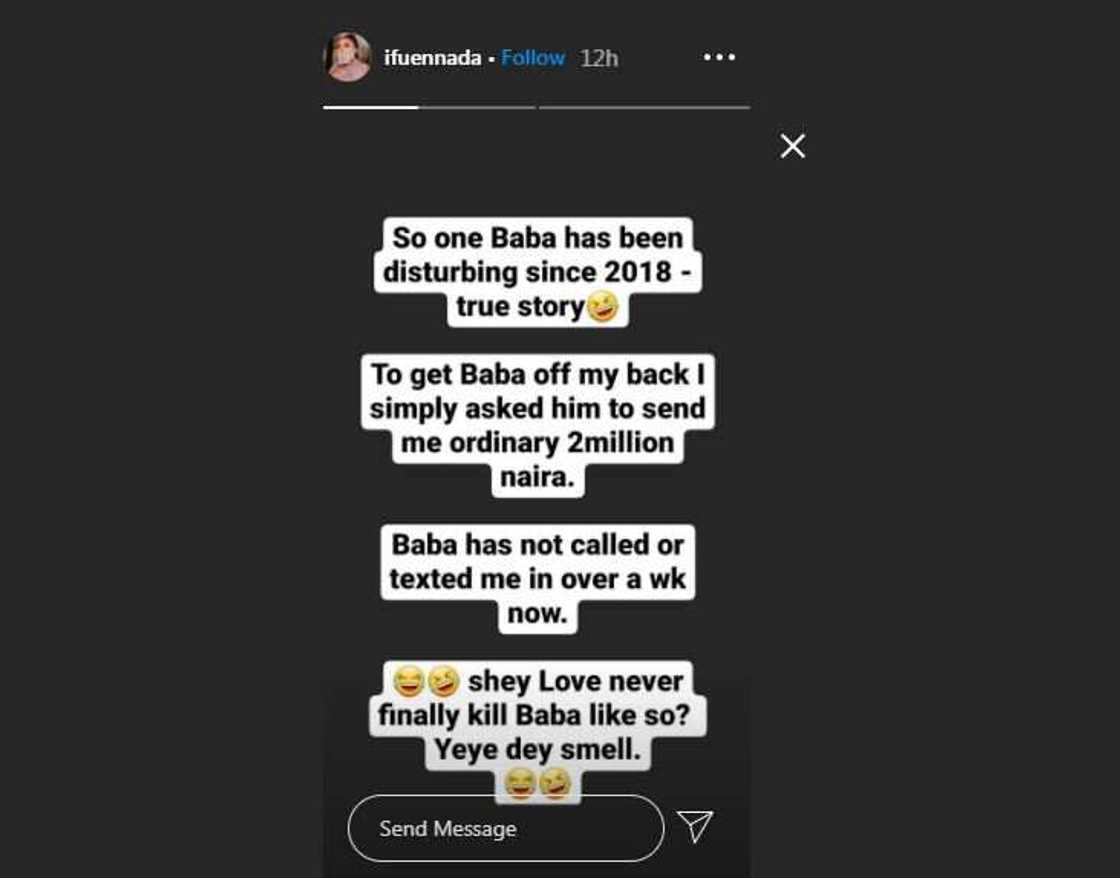Select the 'finally kill Baba like so?' text
The image size is (1120, 878).
tap(534, 714)
